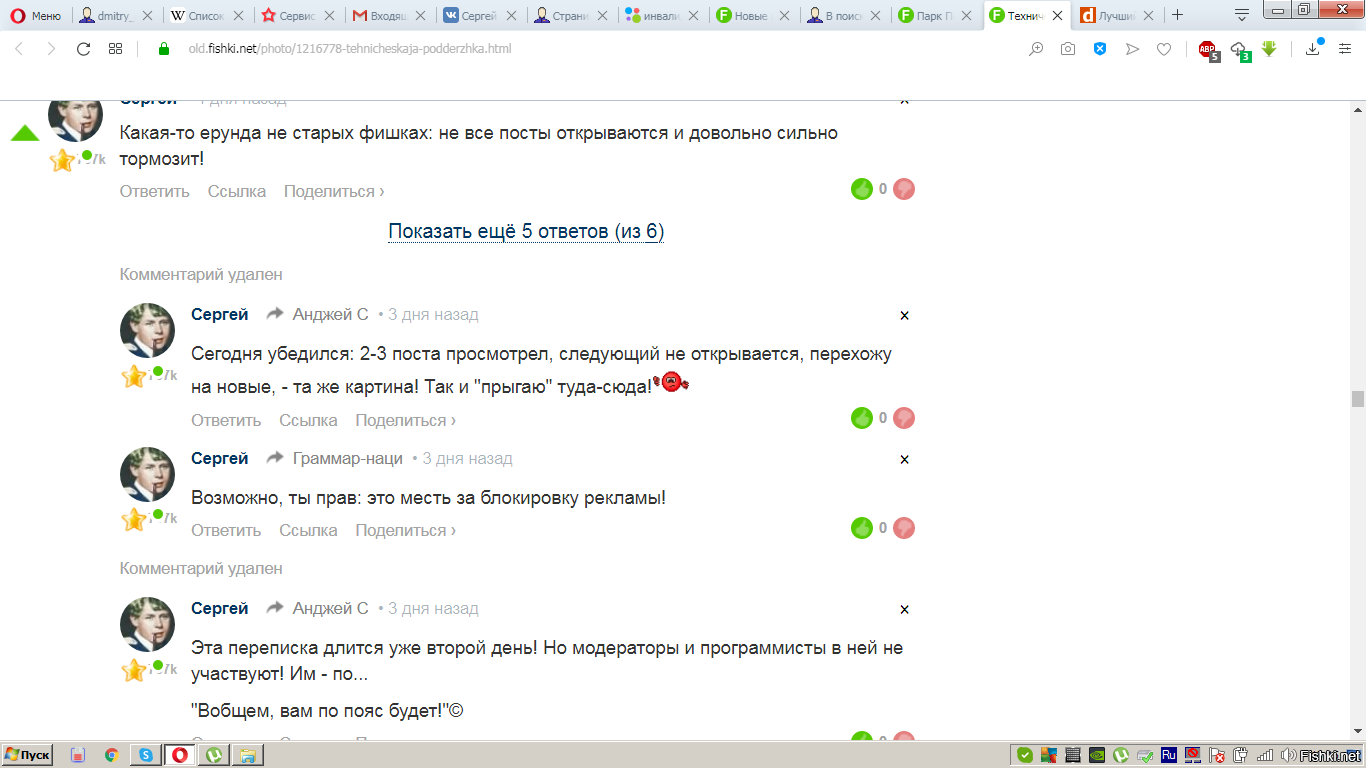This screenshot has width=1366, height=768.
Task: Open Chrome from taskbar quick launch
Action: point(111,755)
